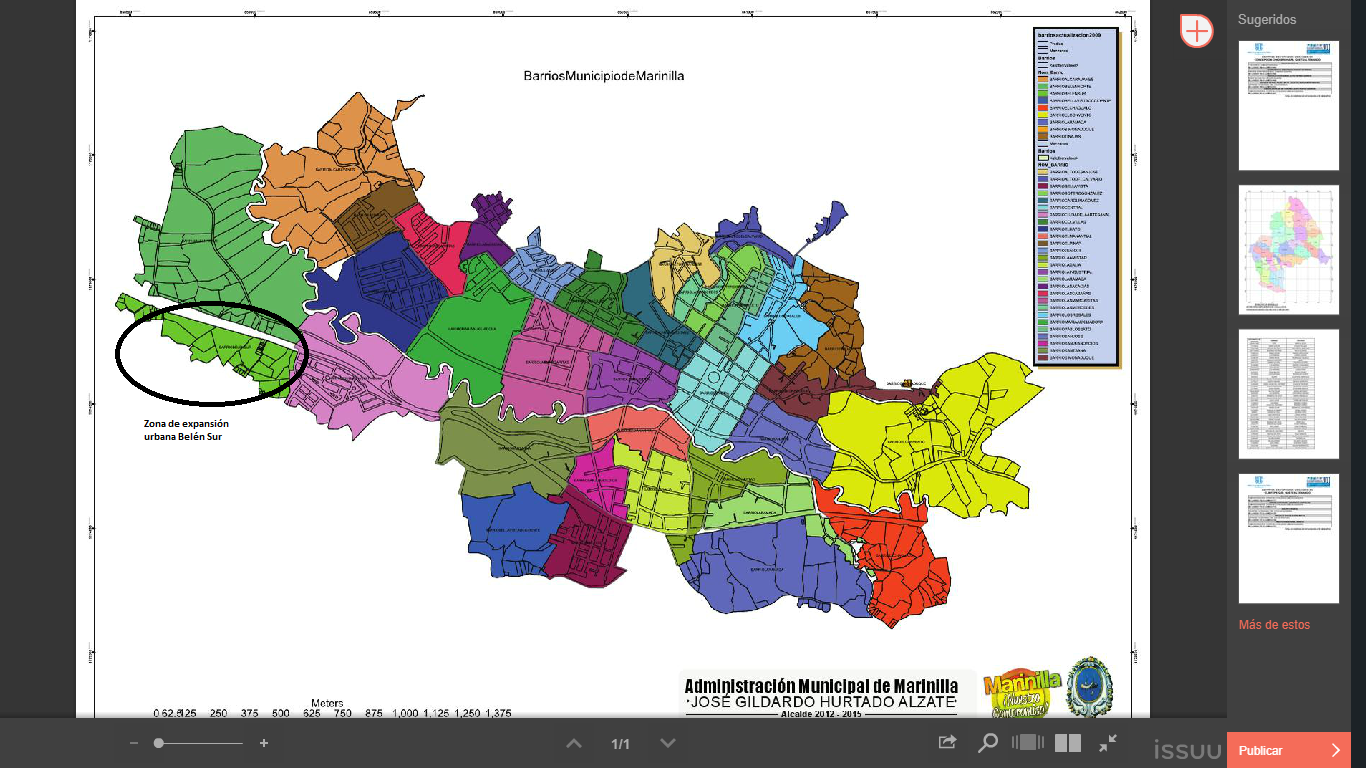
Task: Zoom in with the plus button
Action: (x=264, y=743)
